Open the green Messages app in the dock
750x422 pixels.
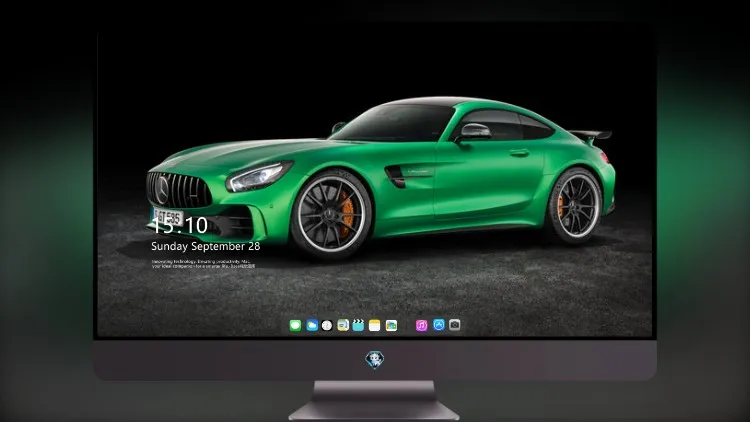point(295,325)
